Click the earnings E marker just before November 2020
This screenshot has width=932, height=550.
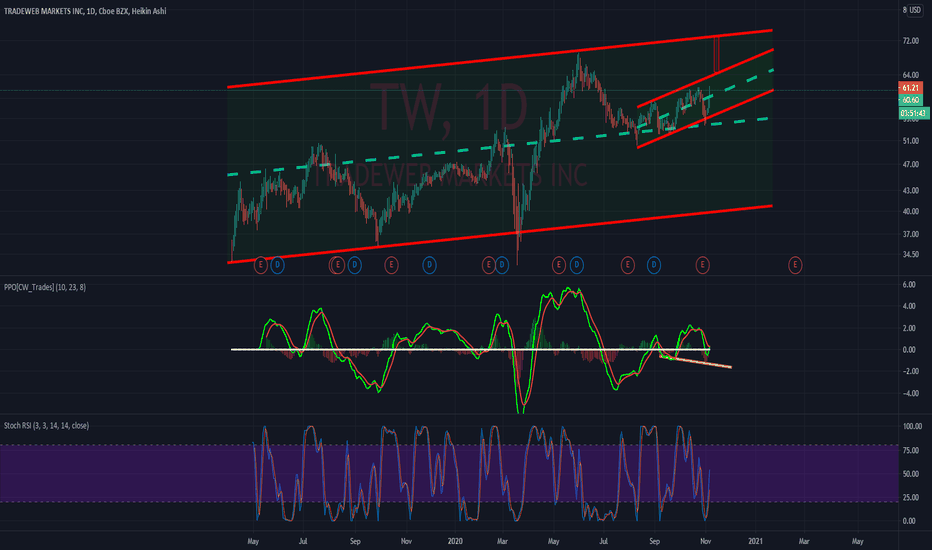pos(702,265)
